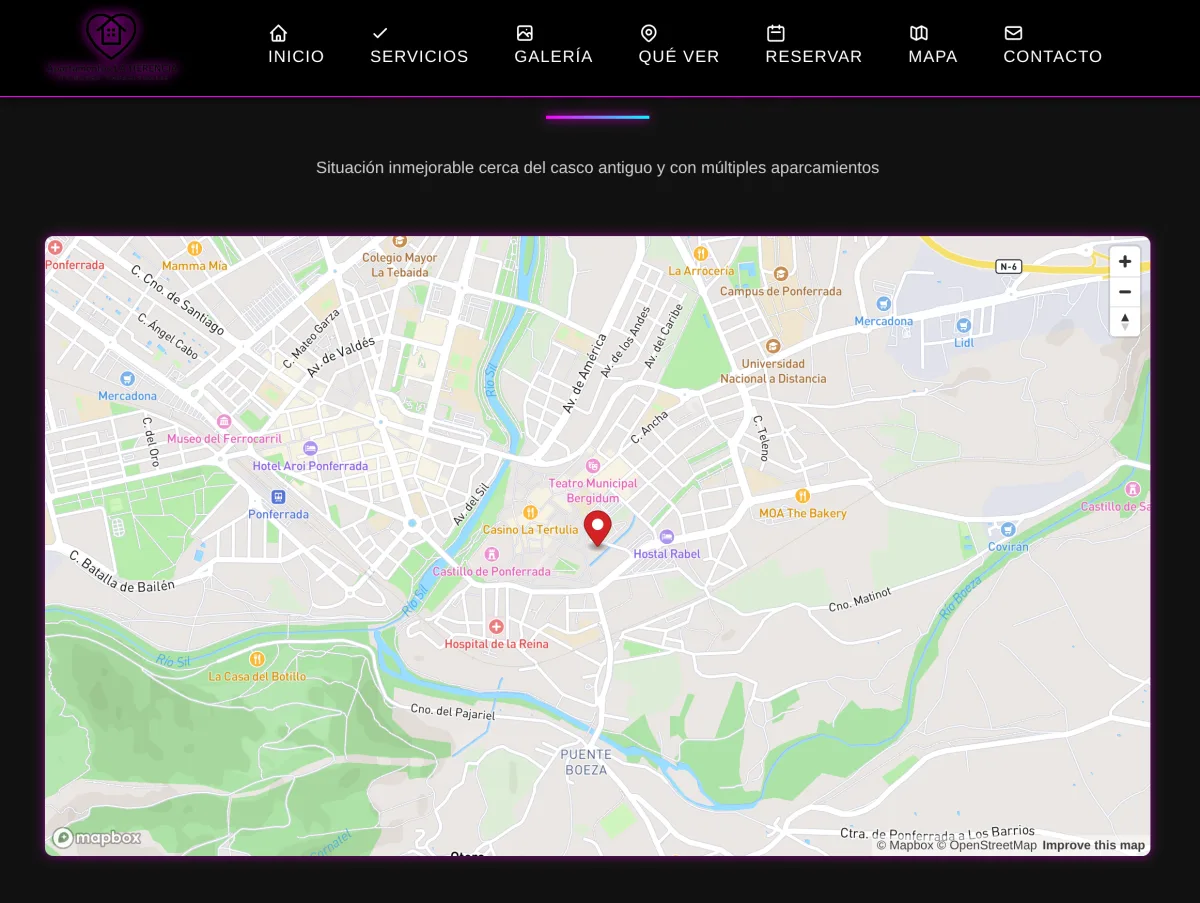Viewport: 1200px width, 903px height.
Task: Click the picture icon next to GALERÍA
Action: pos(524,32)
